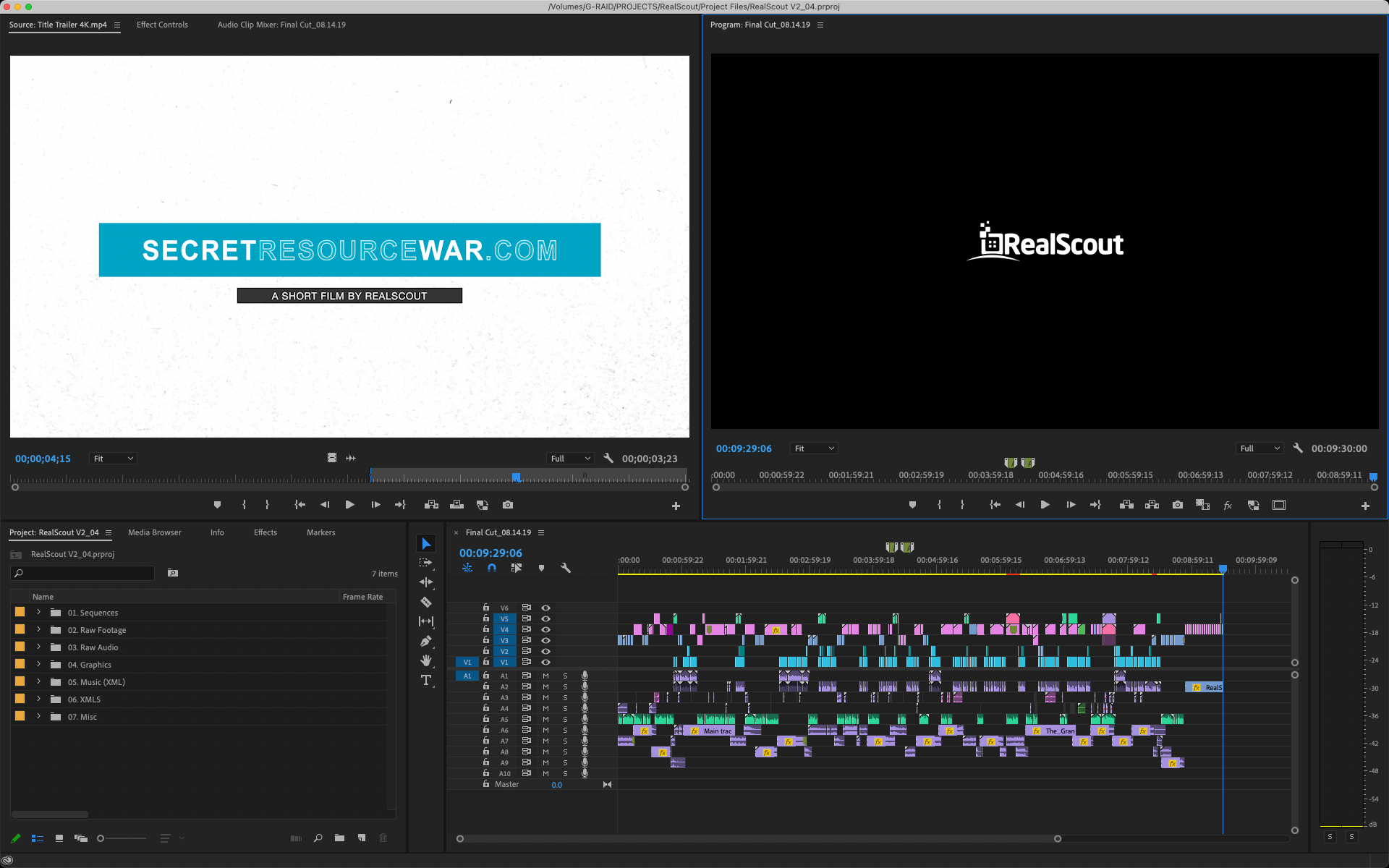The image size is (1389, 868).
Task: Select the Pen tool in toolbar
Action: point(426,641)
